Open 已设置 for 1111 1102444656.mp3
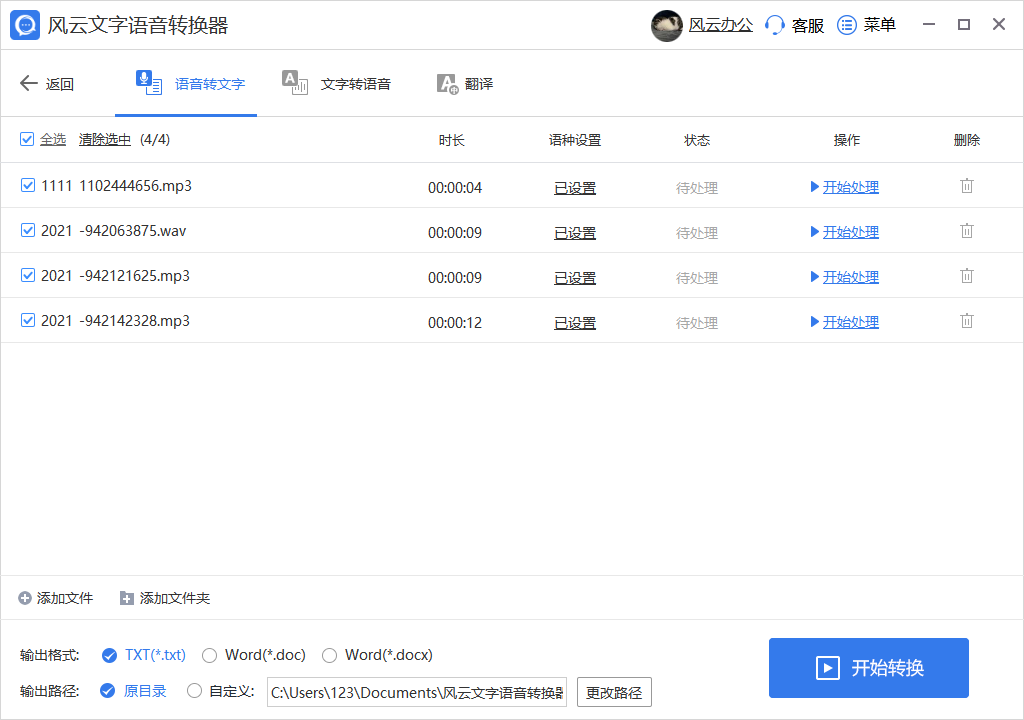Screen dimensions: 1024x720 (x=575, y=188)
